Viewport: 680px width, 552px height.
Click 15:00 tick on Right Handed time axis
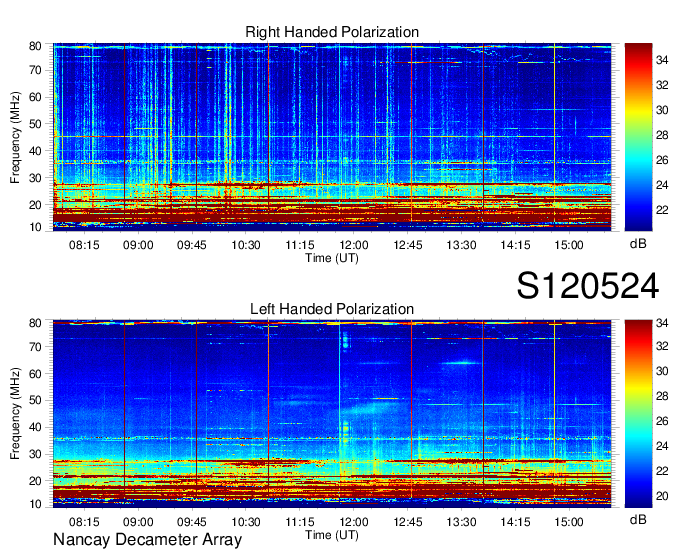[x=569, y=245]
